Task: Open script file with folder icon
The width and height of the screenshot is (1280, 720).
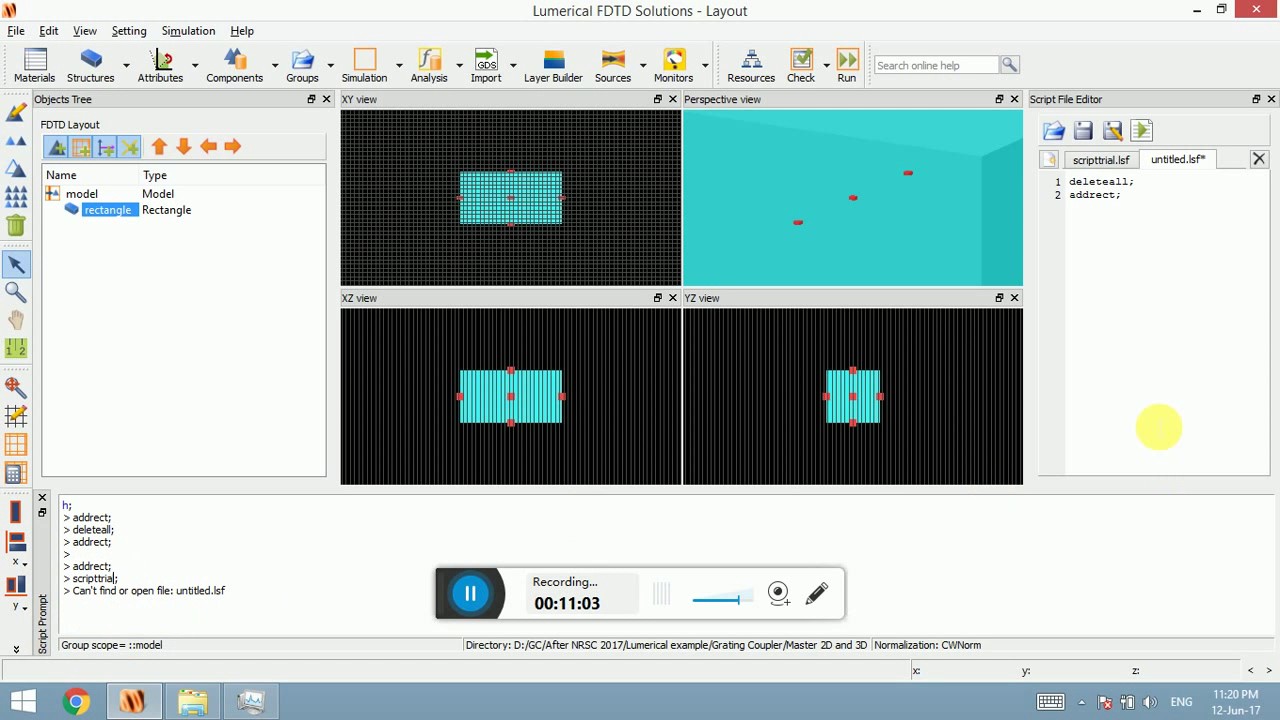Action: coord(1053,131)
